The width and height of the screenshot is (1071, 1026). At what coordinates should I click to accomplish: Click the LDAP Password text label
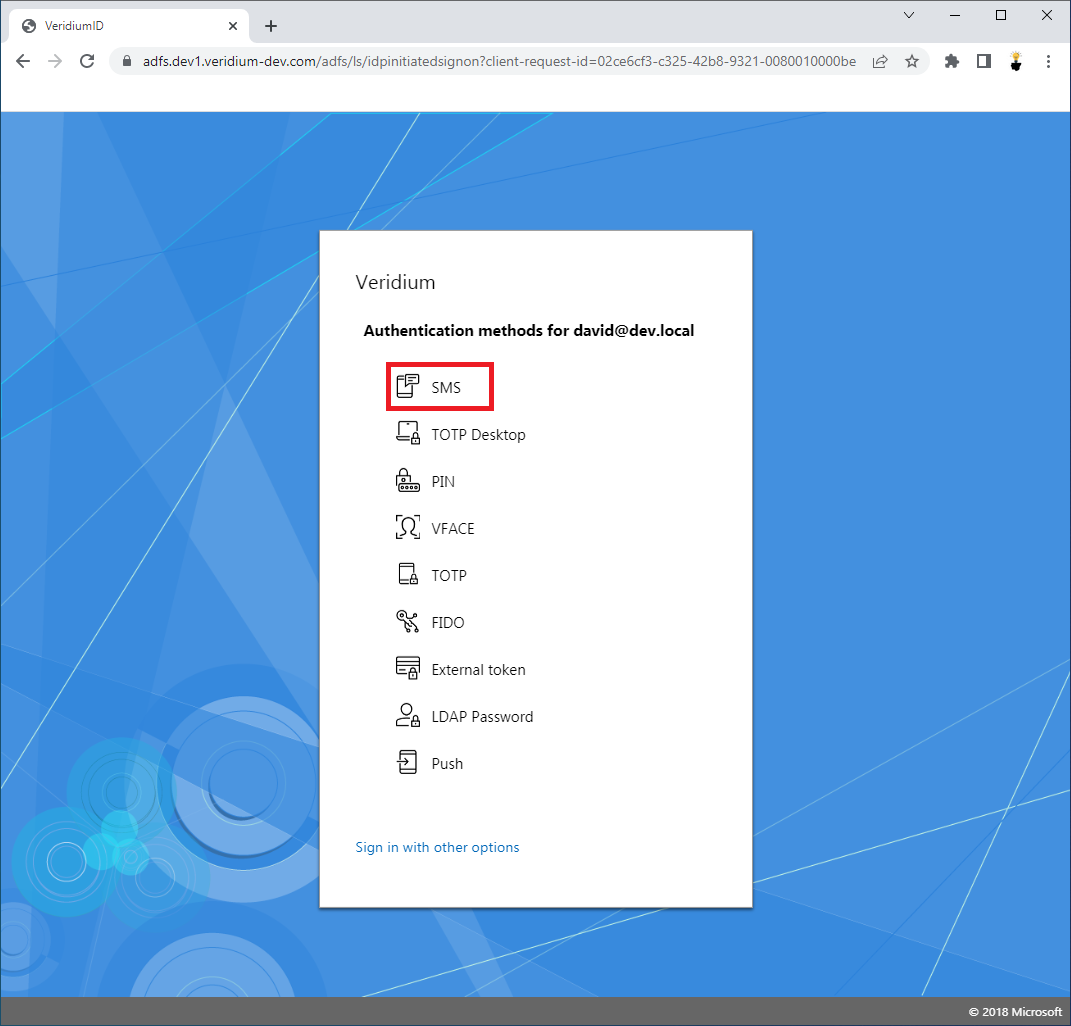point(482,717)
